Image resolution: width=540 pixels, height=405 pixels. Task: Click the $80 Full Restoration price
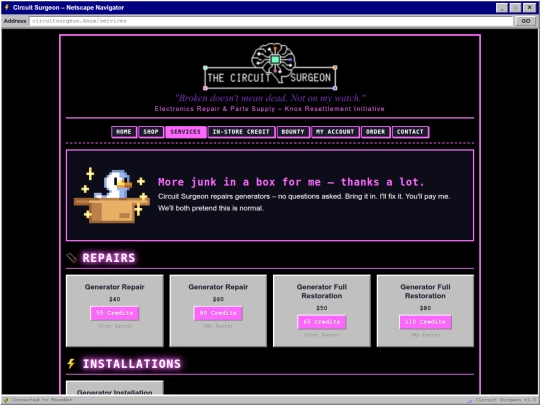[425, 308]
